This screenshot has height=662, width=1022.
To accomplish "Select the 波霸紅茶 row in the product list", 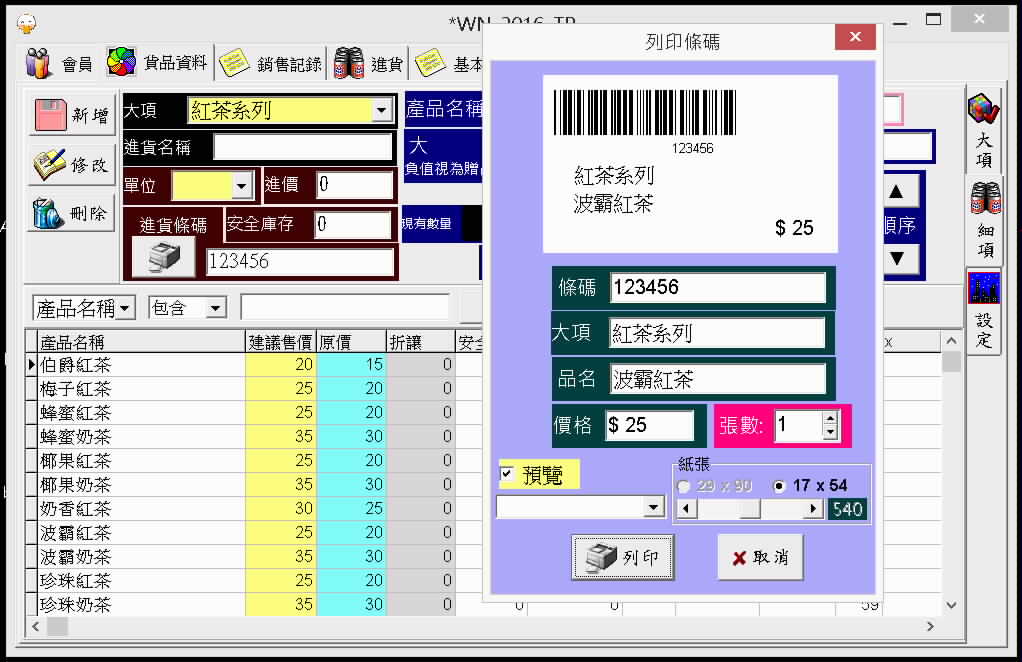I will click(x=240, y=533).
